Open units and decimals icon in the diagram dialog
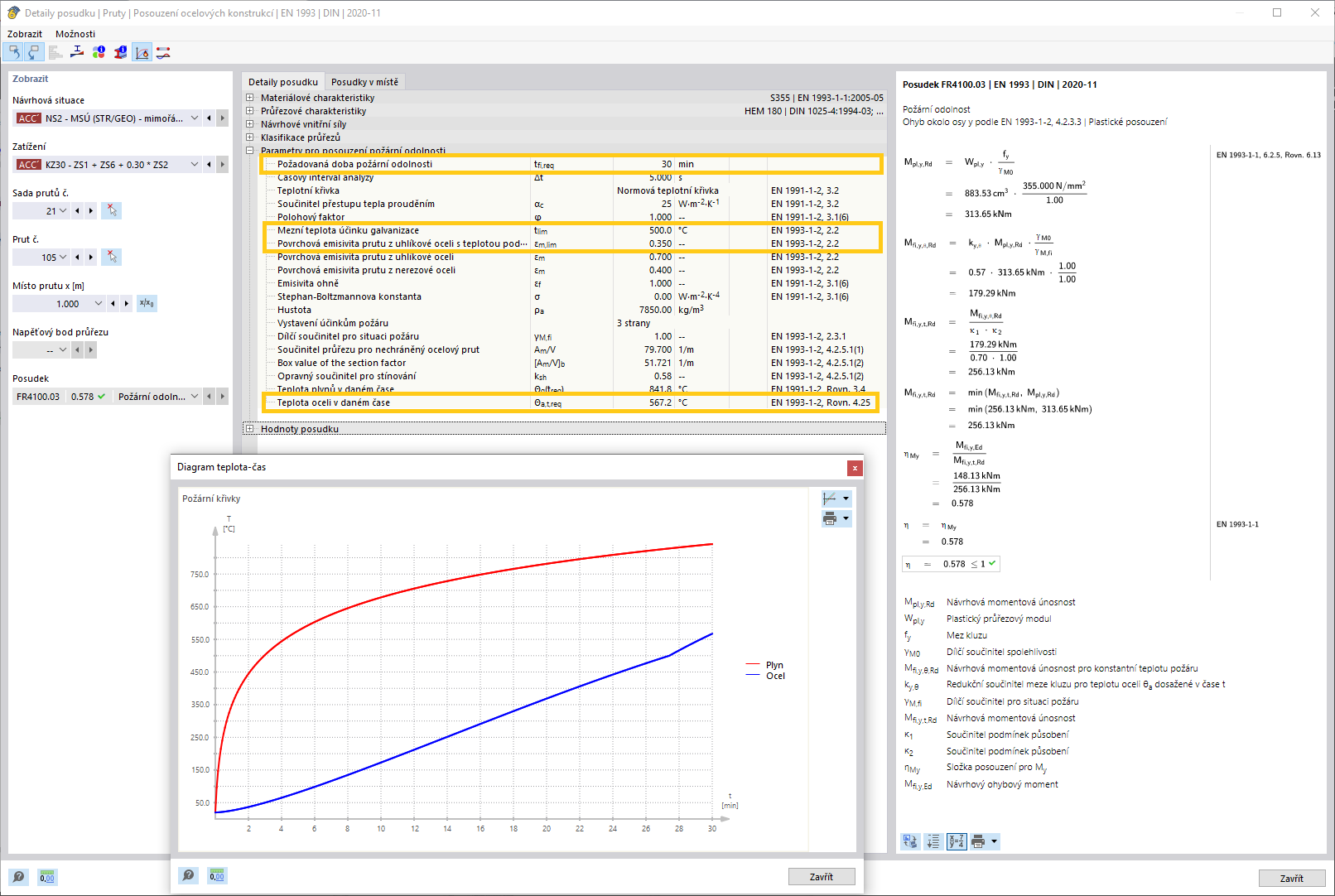 click(217, 875)
